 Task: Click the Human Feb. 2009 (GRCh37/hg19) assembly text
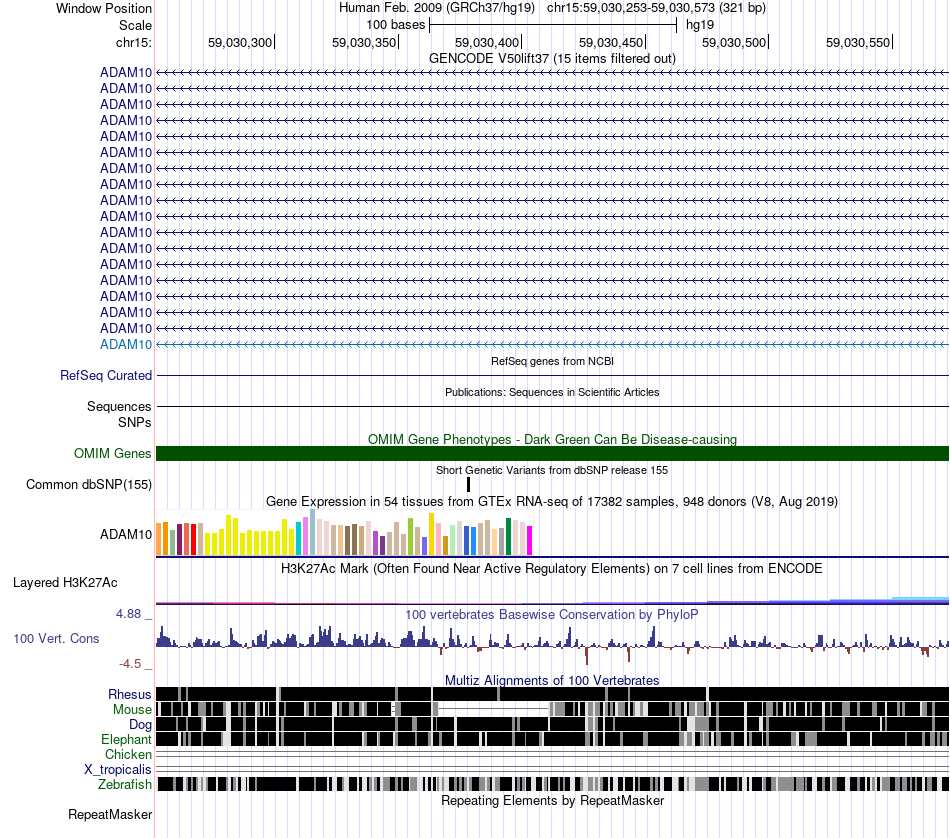pos(437,8)
